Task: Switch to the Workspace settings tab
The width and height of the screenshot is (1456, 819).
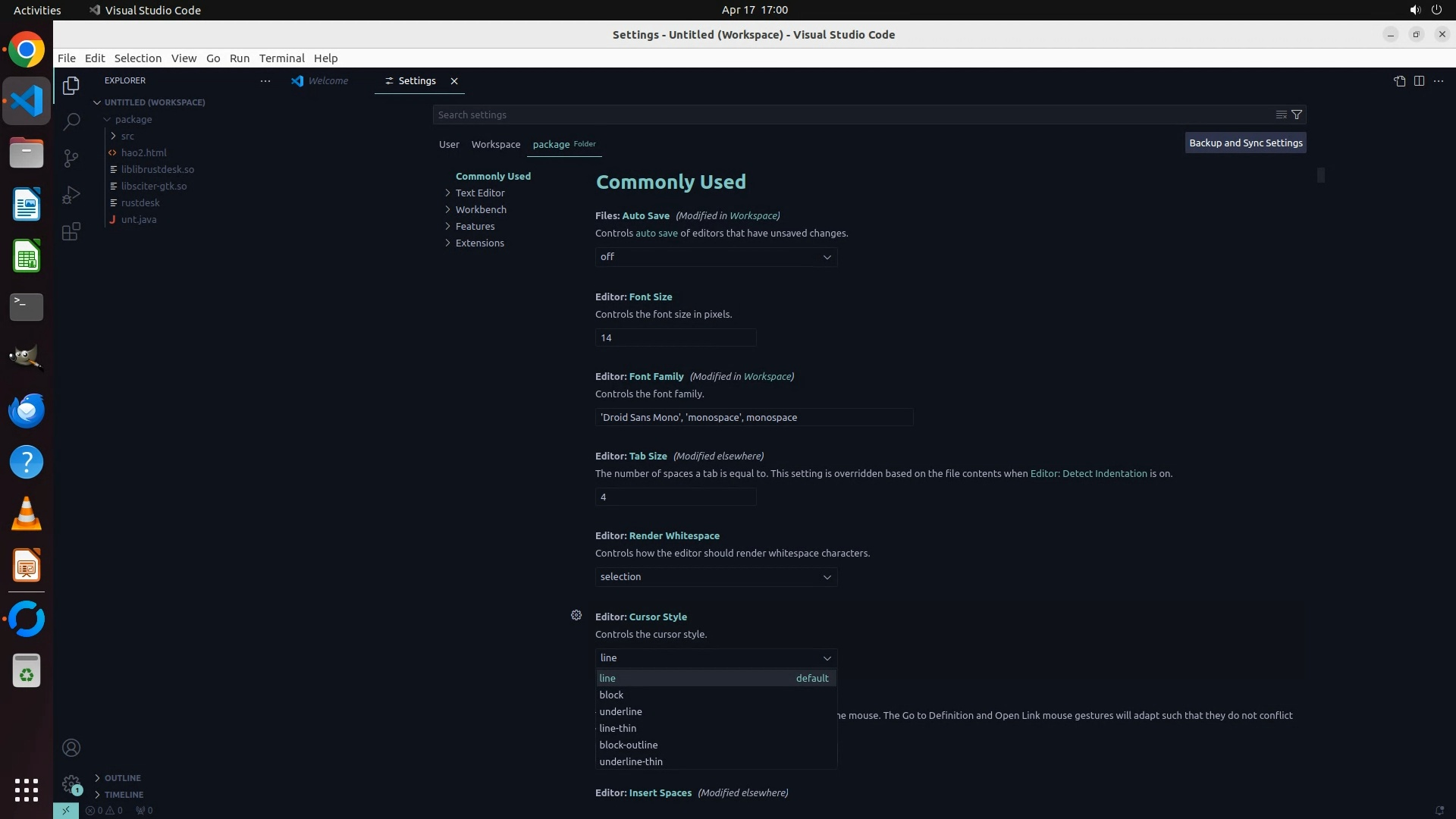Action: point(496,144)
